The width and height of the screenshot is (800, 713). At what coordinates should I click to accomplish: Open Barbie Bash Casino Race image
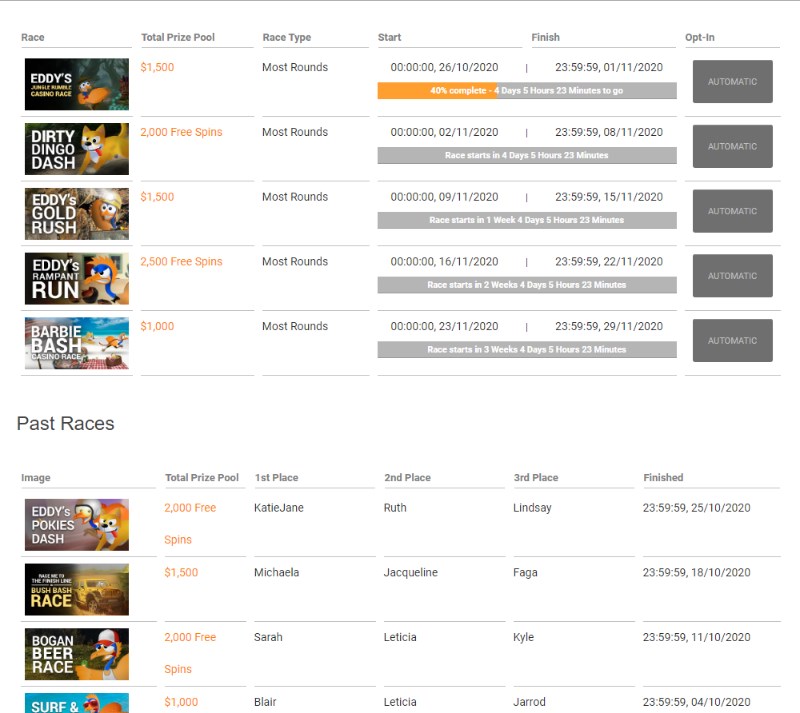(x=77, y=343)
